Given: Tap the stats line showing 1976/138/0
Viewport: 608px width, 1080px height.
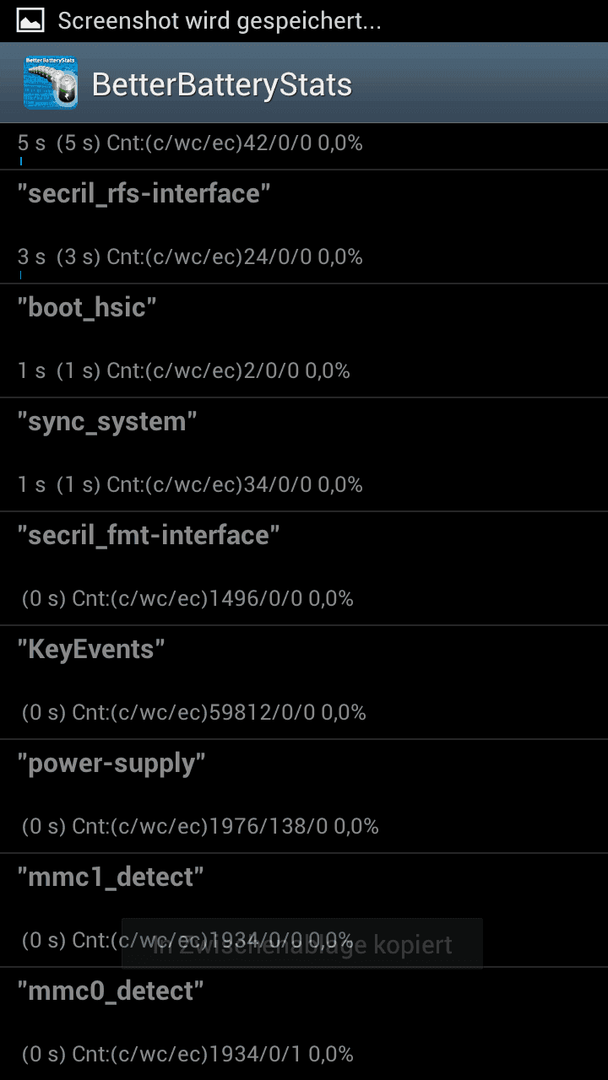Looking at the screenshot, I should coord(200,826).
